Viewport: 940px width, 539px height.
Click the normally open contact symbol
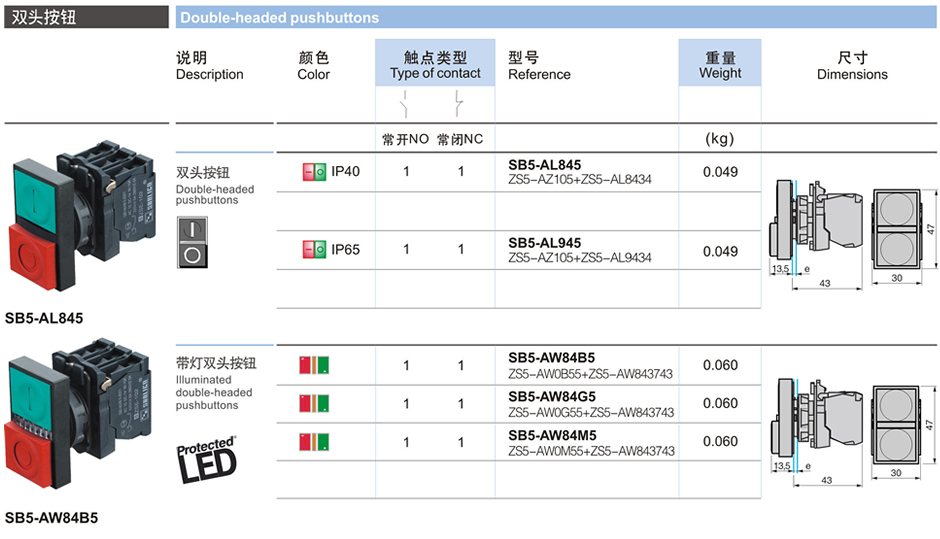(x=405, y=102)
